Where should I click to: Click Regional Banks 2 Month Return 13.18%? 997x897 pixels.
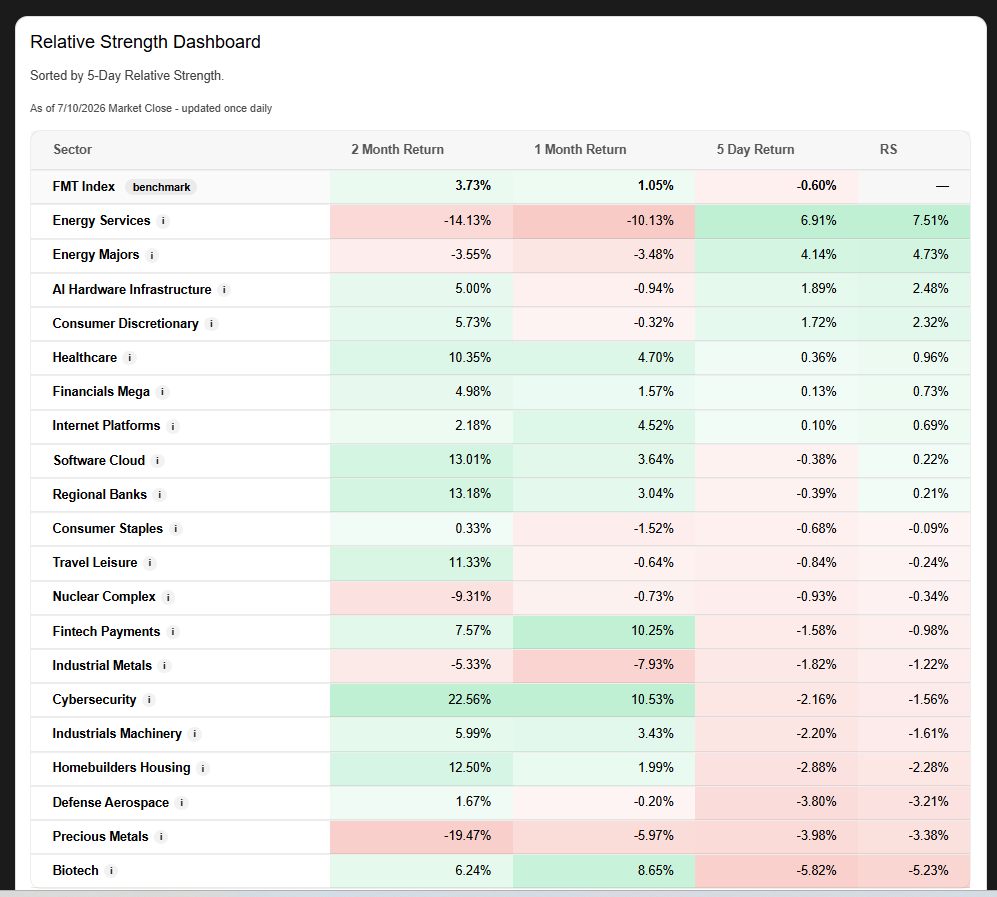(470, 494)
